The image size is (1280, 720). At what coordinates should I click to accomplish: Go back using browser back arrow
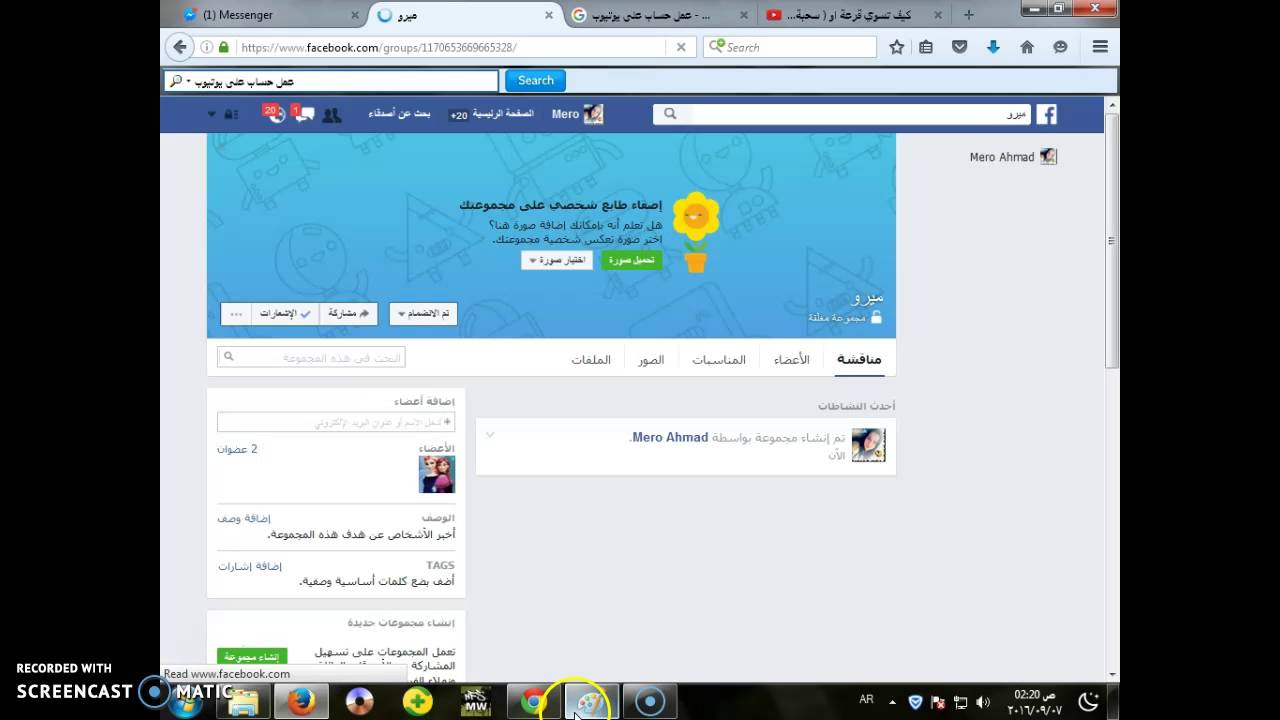pyautogui.click(x=179, y=47)
